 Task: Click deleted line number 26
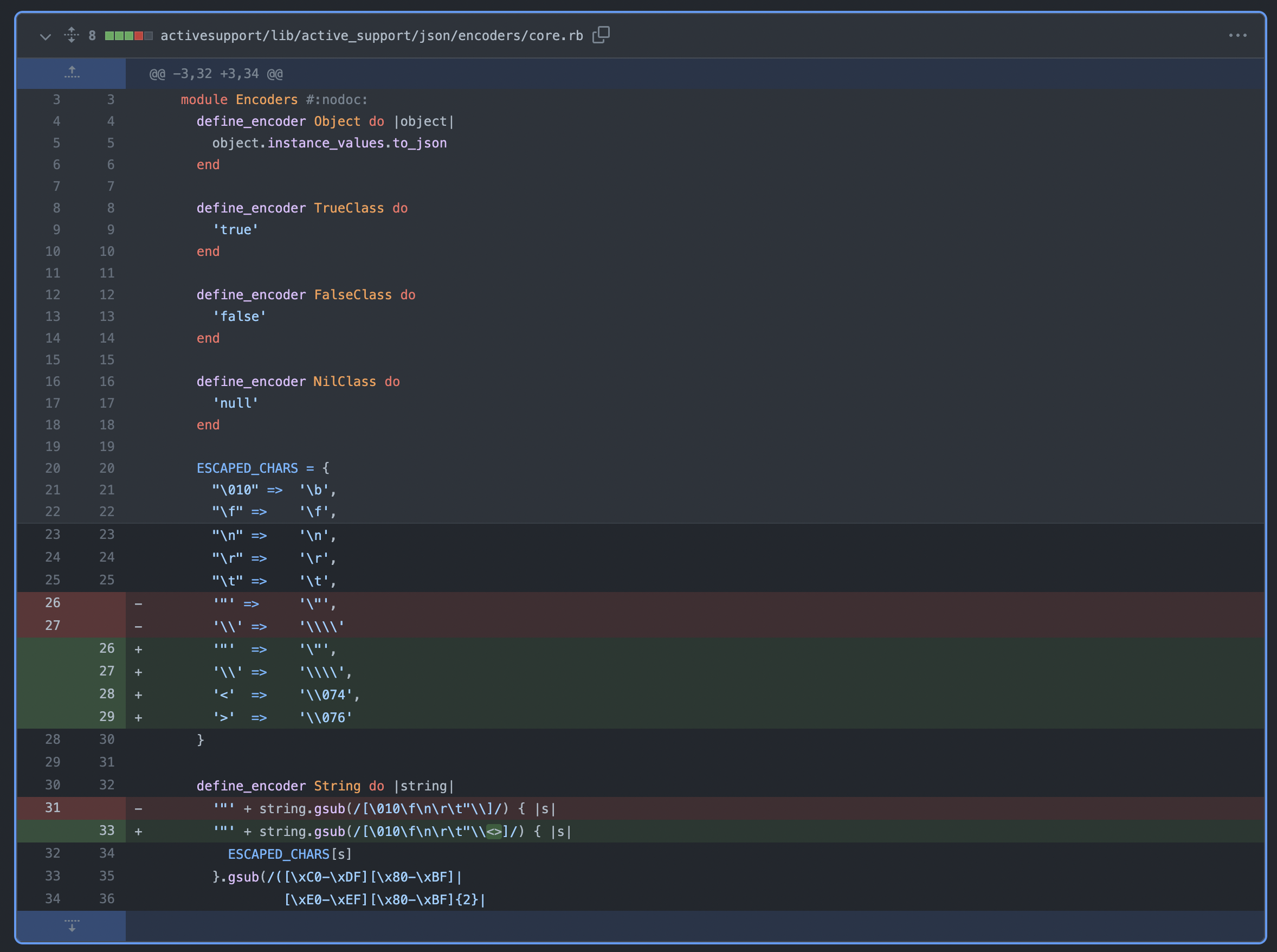(x=53, y=603)
